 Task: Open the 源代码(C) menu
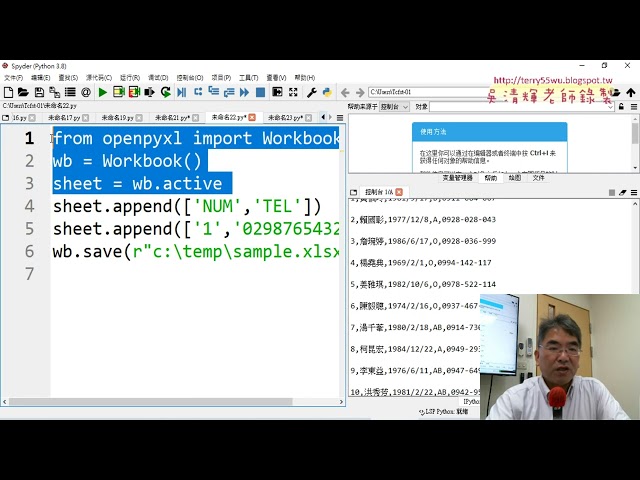tap(99, 78)
